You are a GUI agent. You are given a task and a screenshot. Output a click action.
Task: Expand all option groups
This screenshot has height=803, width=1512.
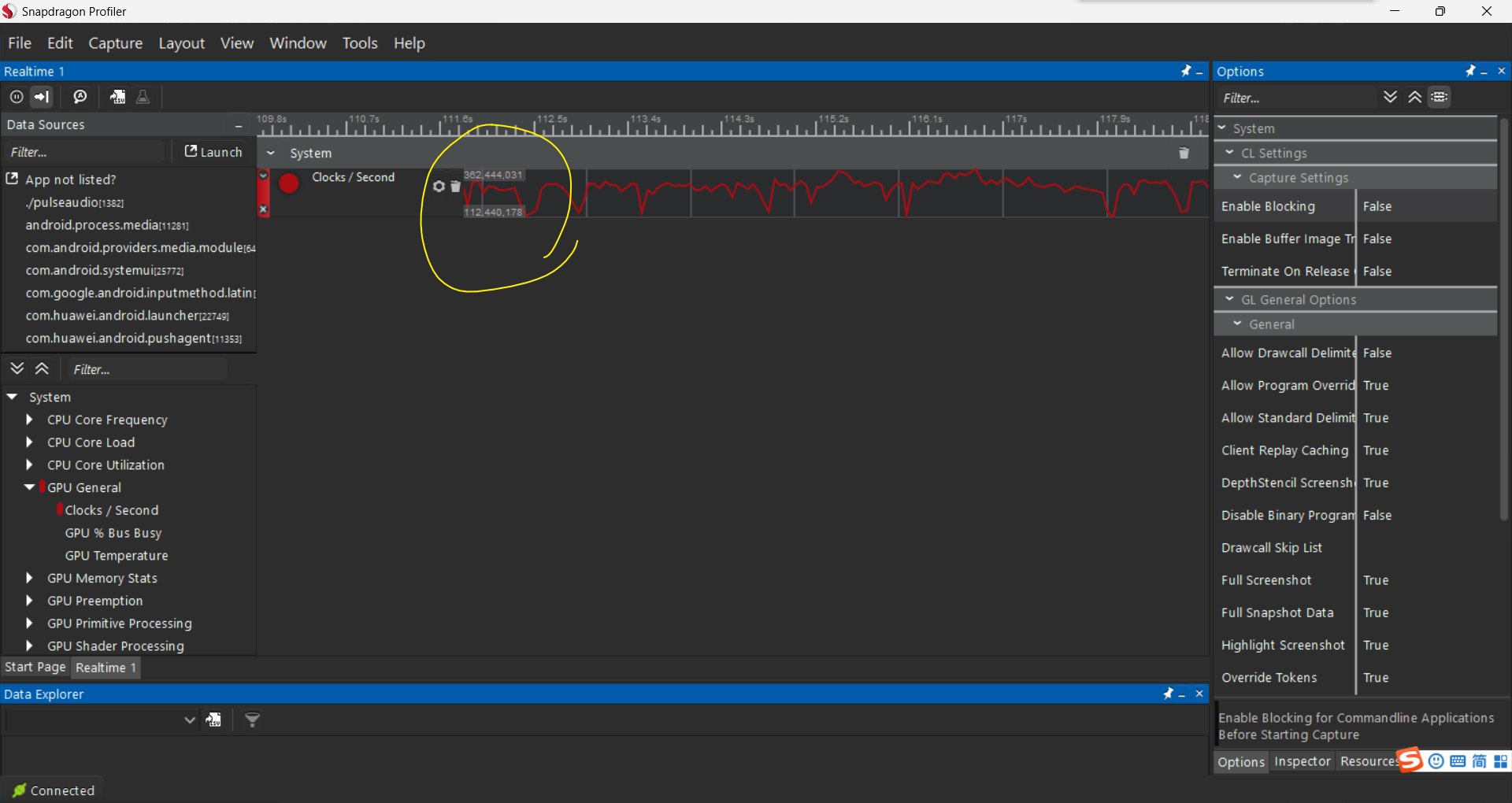tap(1391, 97)
